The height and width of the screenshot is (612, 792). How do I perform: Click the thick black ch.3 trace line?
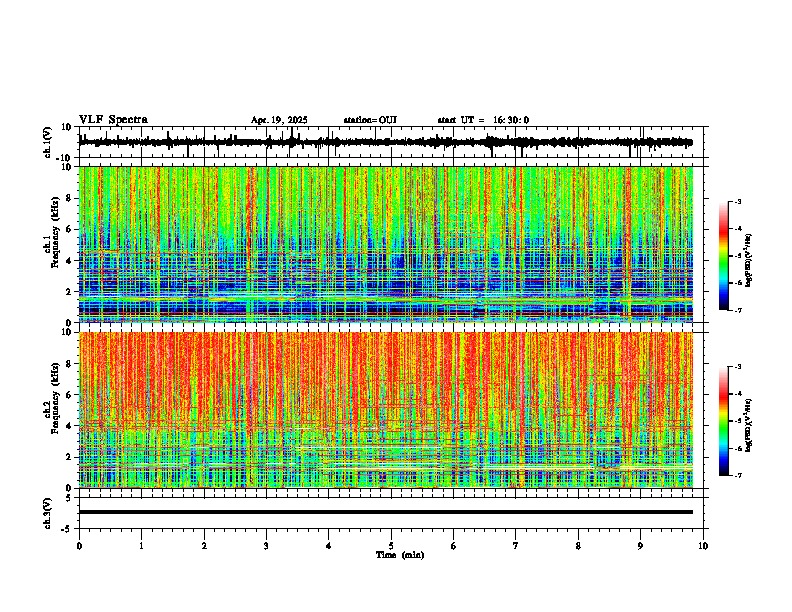pyautogui.click(x=386, y=512)
